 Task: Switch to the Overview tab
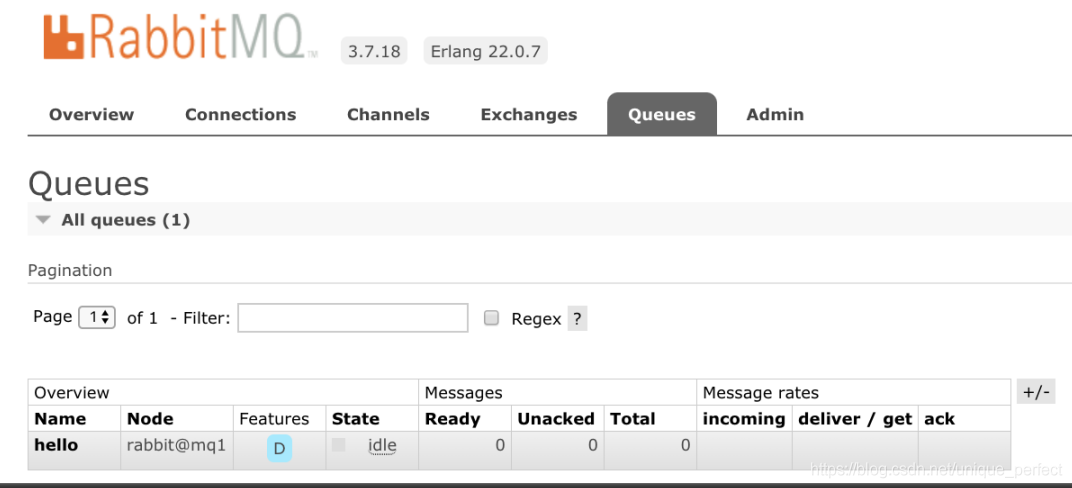point(91,114)
